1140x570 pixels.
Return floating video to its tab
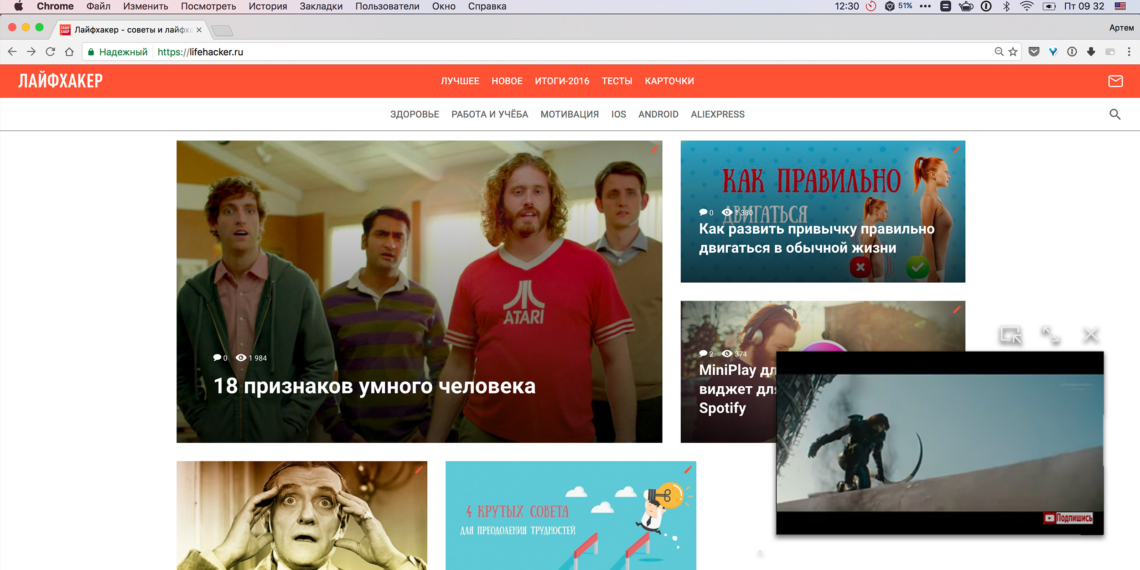(1010, 336)
